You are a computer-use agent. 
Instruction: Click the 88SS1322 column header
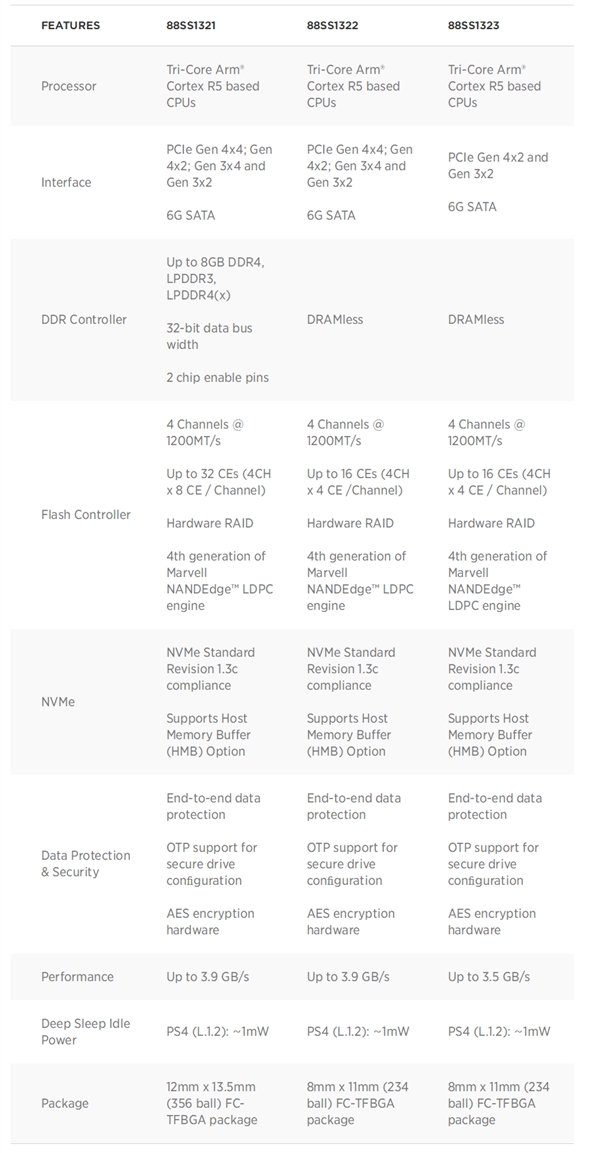tap(333, 25)
